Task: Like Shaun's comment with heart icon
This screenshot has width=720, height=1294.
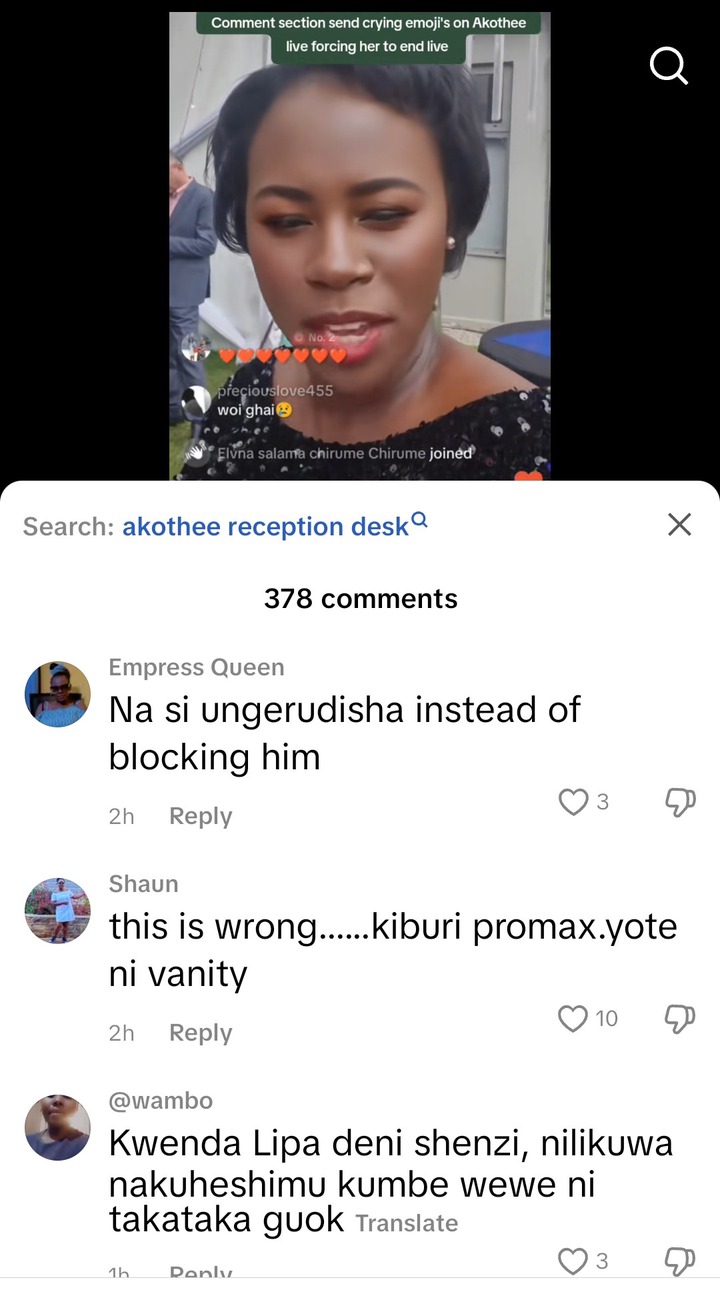Action: pos(573,1019)
